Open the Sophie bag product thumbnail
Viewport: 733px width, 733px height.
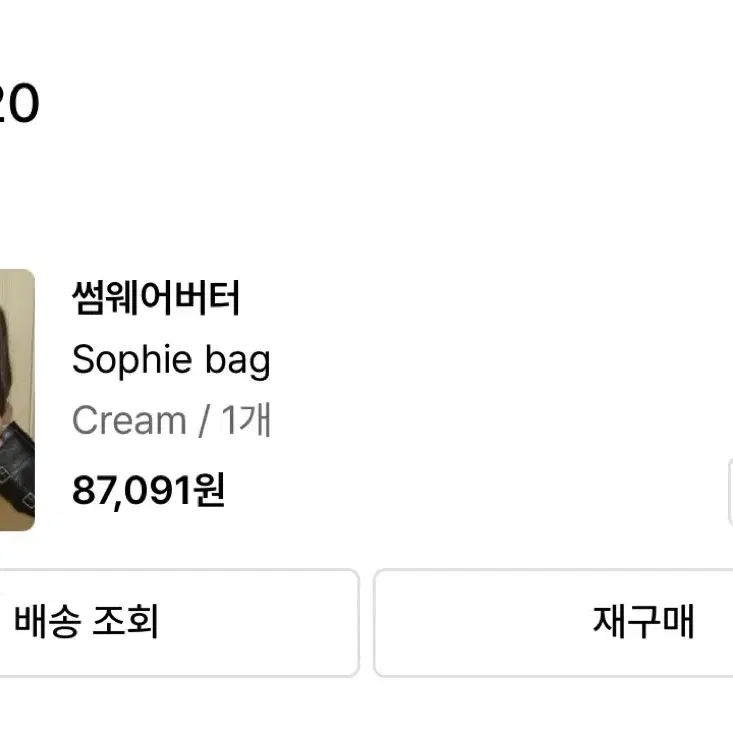click(x=17, y=400)
